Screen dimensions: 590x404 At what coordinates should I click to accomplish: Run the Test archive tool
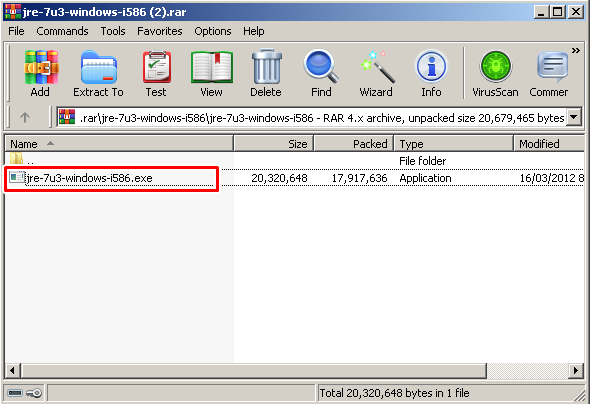coord(156,73)
